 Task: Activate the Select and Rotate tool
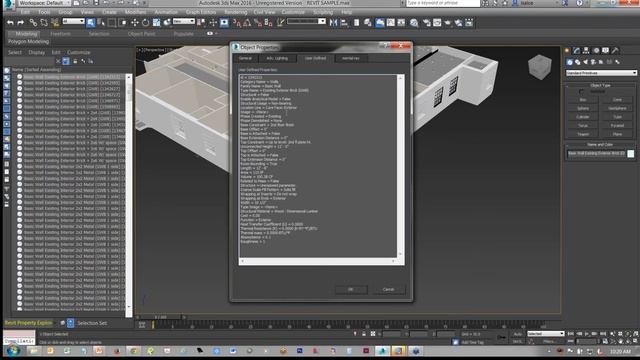(145, 23)
